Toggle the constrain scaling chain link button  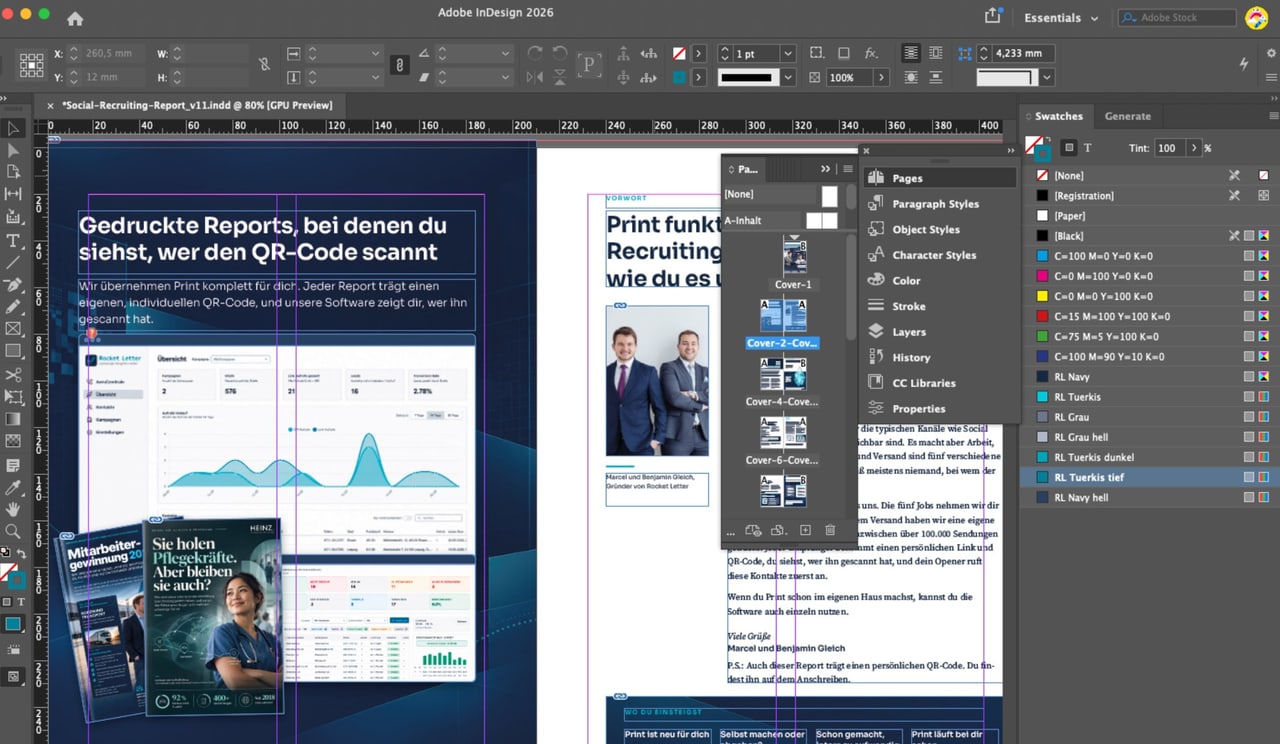tap(399, 65)
